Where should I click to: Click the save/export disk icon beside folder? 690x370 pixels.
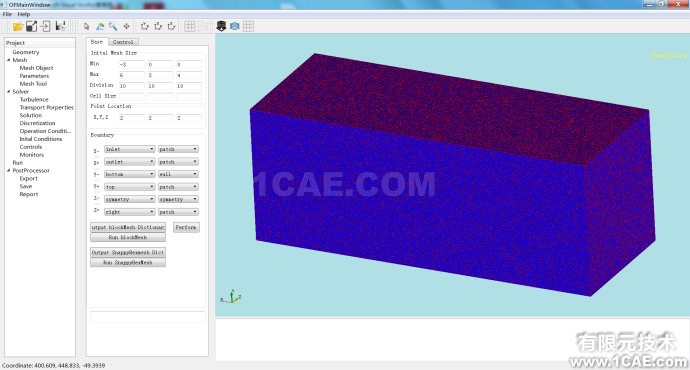[x=31, y=26]
